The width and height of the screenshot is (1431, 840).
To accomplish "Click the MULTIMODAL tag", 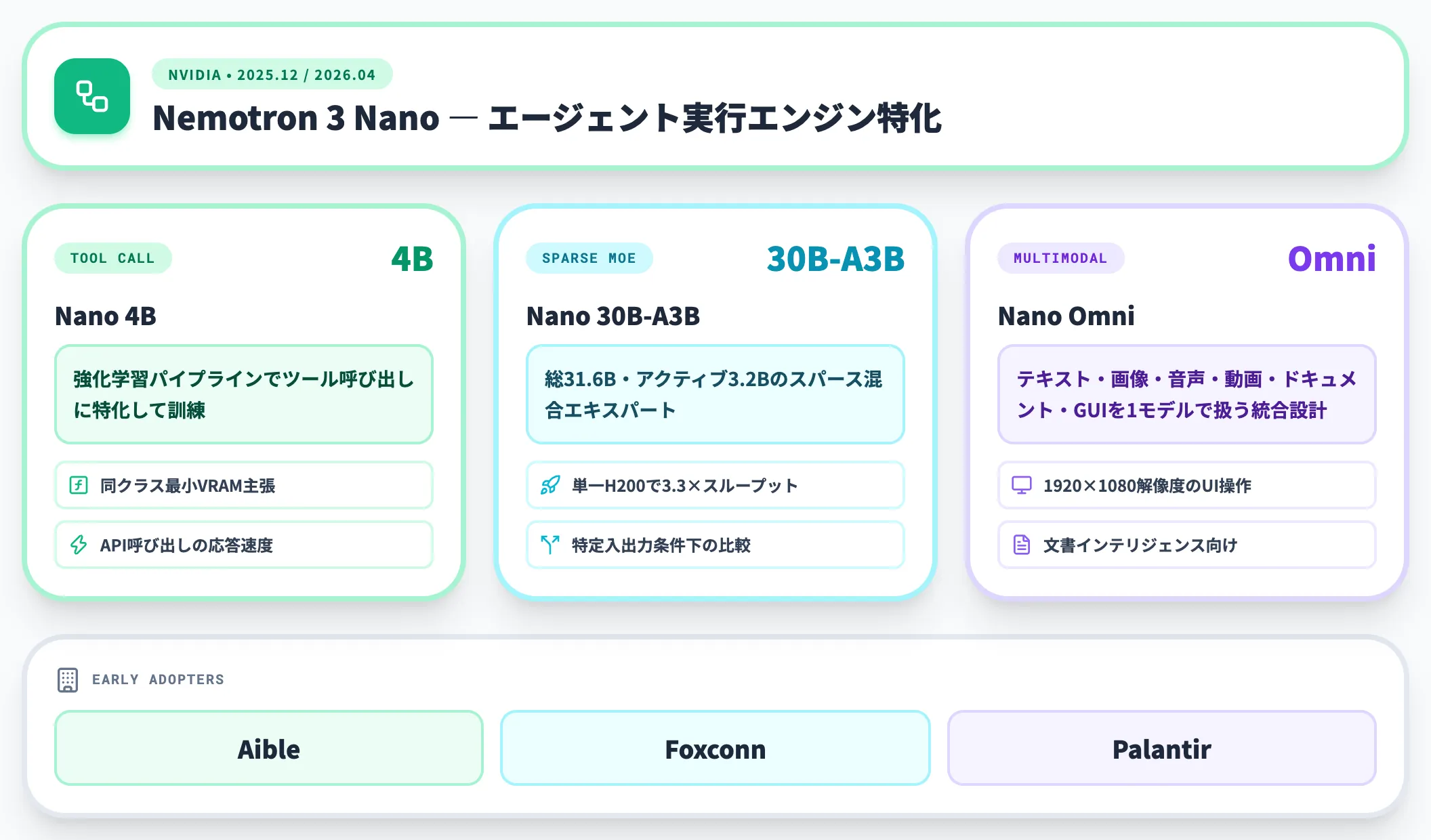I will click(1061, 258).
